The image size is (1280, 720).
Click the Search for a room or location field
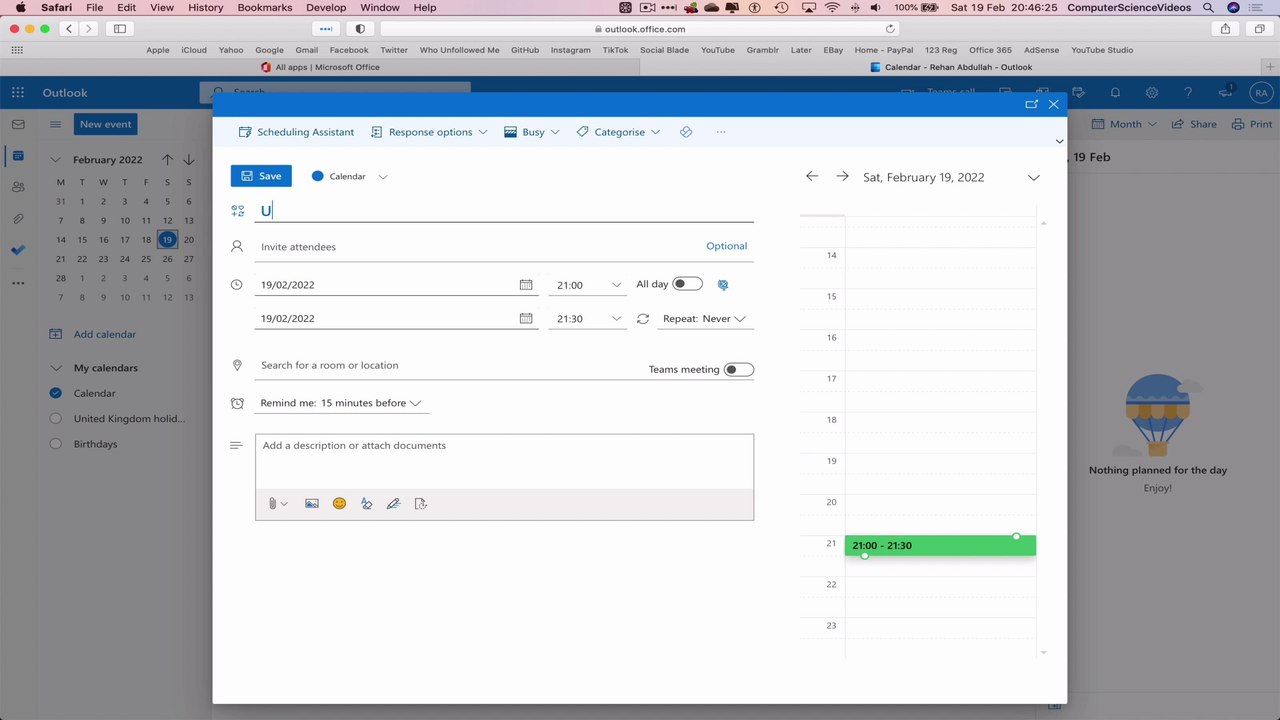447,366
